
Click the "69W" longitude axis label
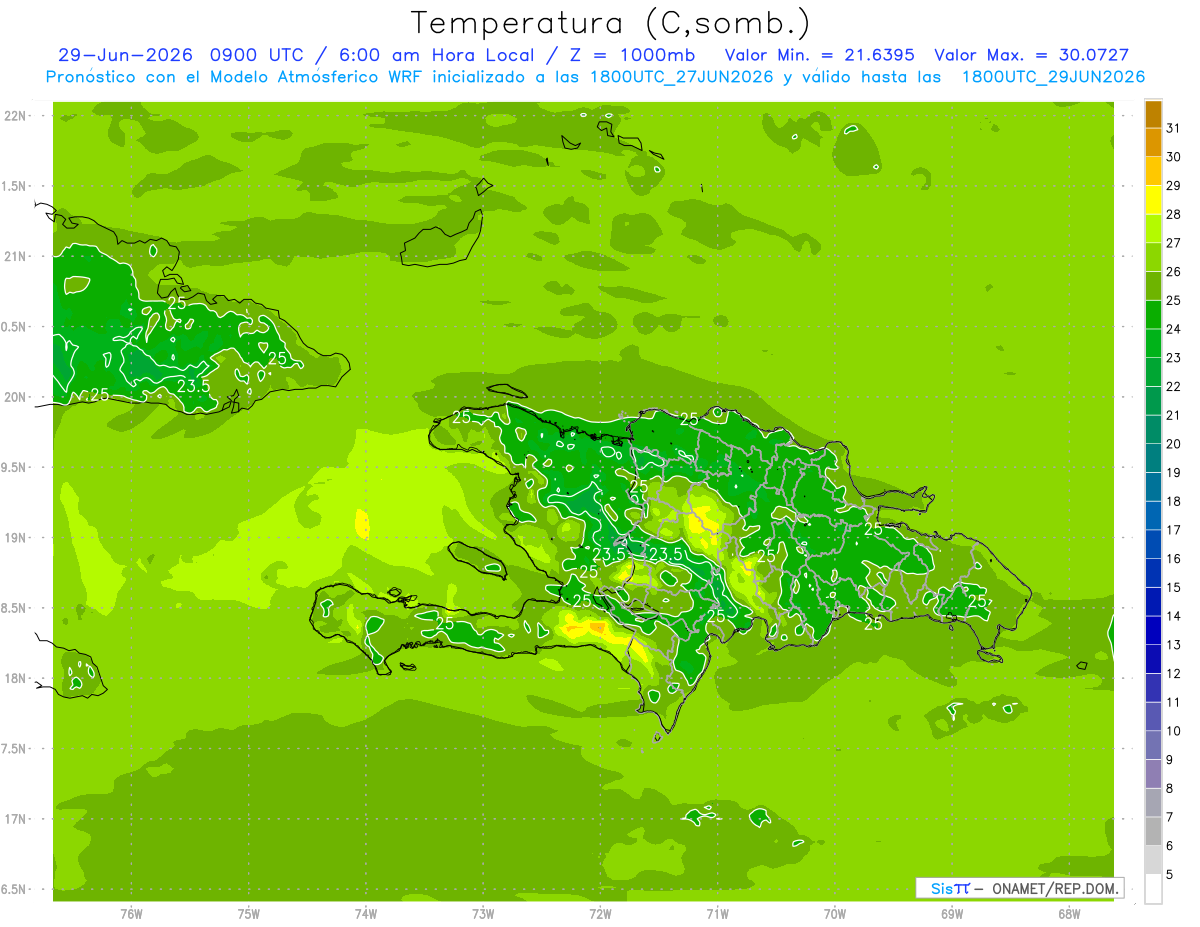951,914
